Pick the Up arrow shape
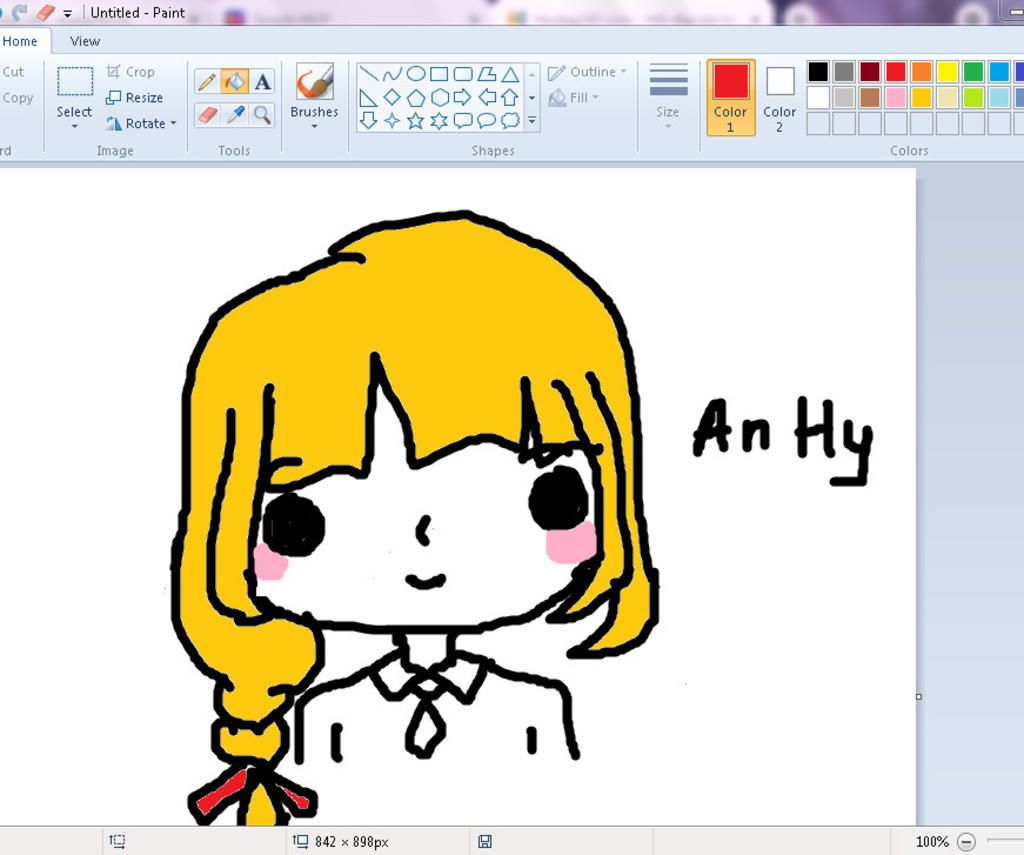The width and height of the screenshot is (1024, 855). [510, 98]
